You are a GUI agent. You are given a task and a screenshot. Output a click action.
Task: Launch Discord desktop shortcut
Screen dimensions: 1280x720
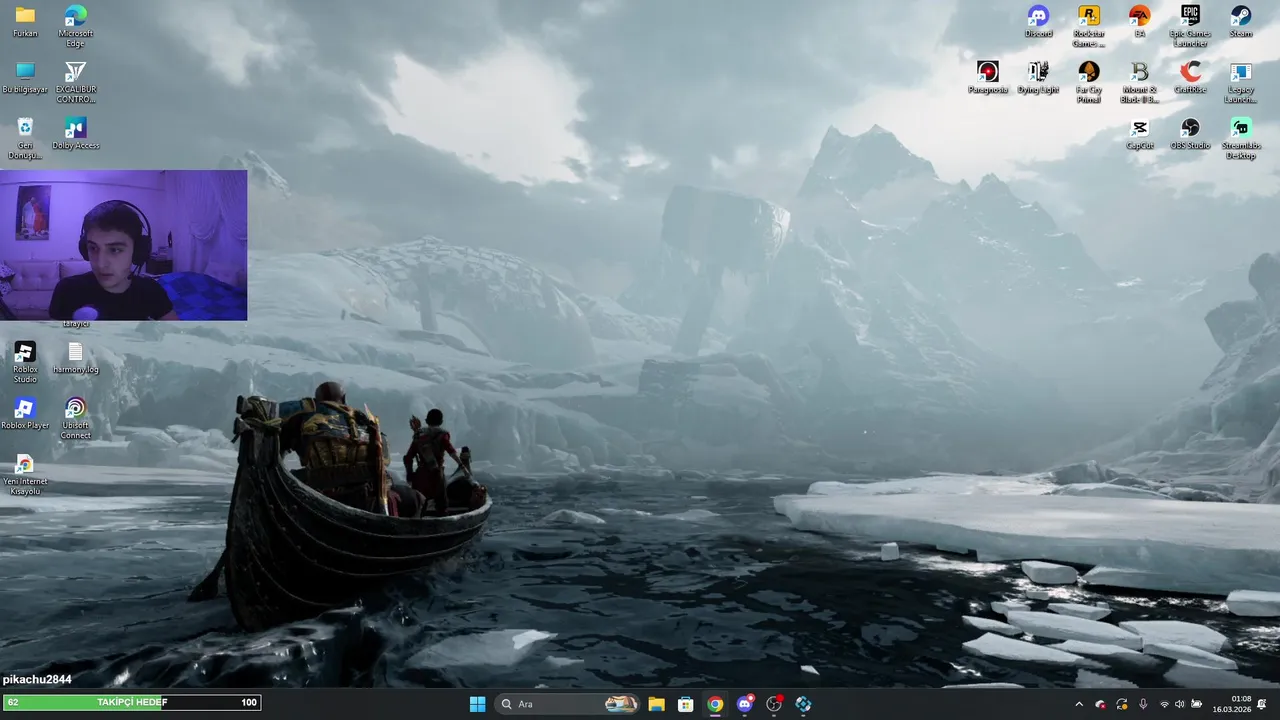1039,21
